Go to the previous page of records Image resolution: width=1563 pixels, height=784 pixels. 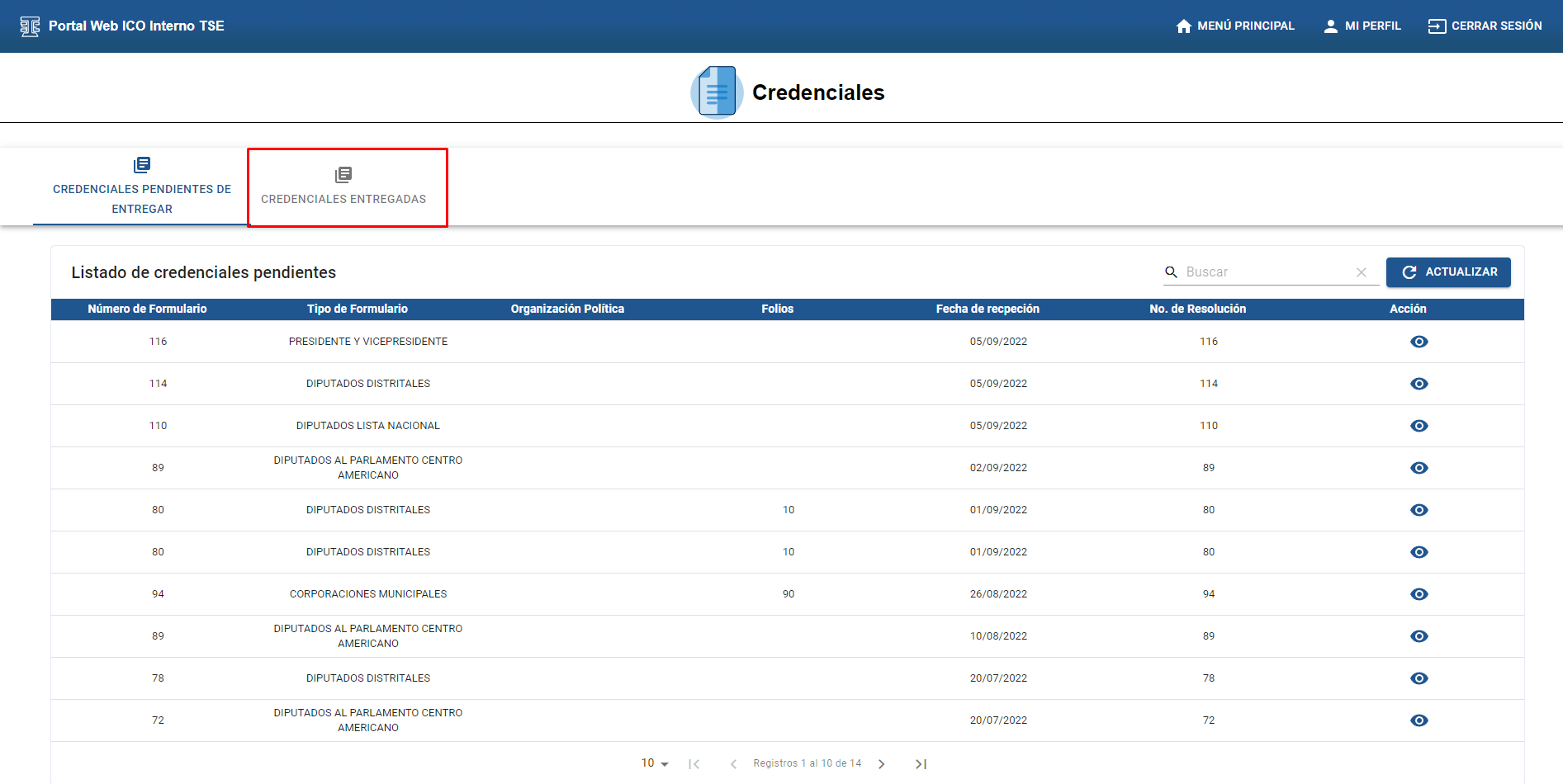pyautogui.click(x=733, y=764)
